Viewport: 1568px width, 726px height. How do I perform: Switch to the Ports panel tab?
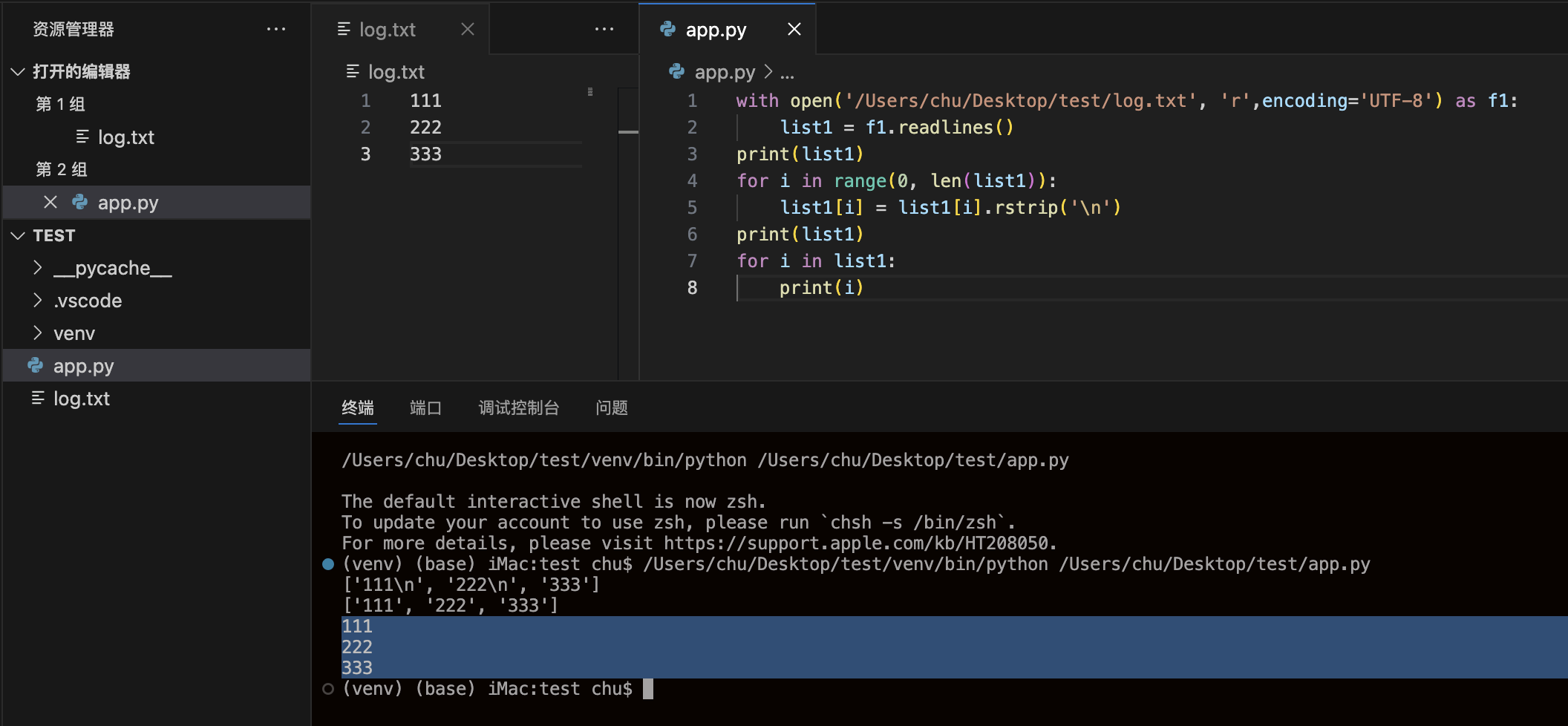425,408
